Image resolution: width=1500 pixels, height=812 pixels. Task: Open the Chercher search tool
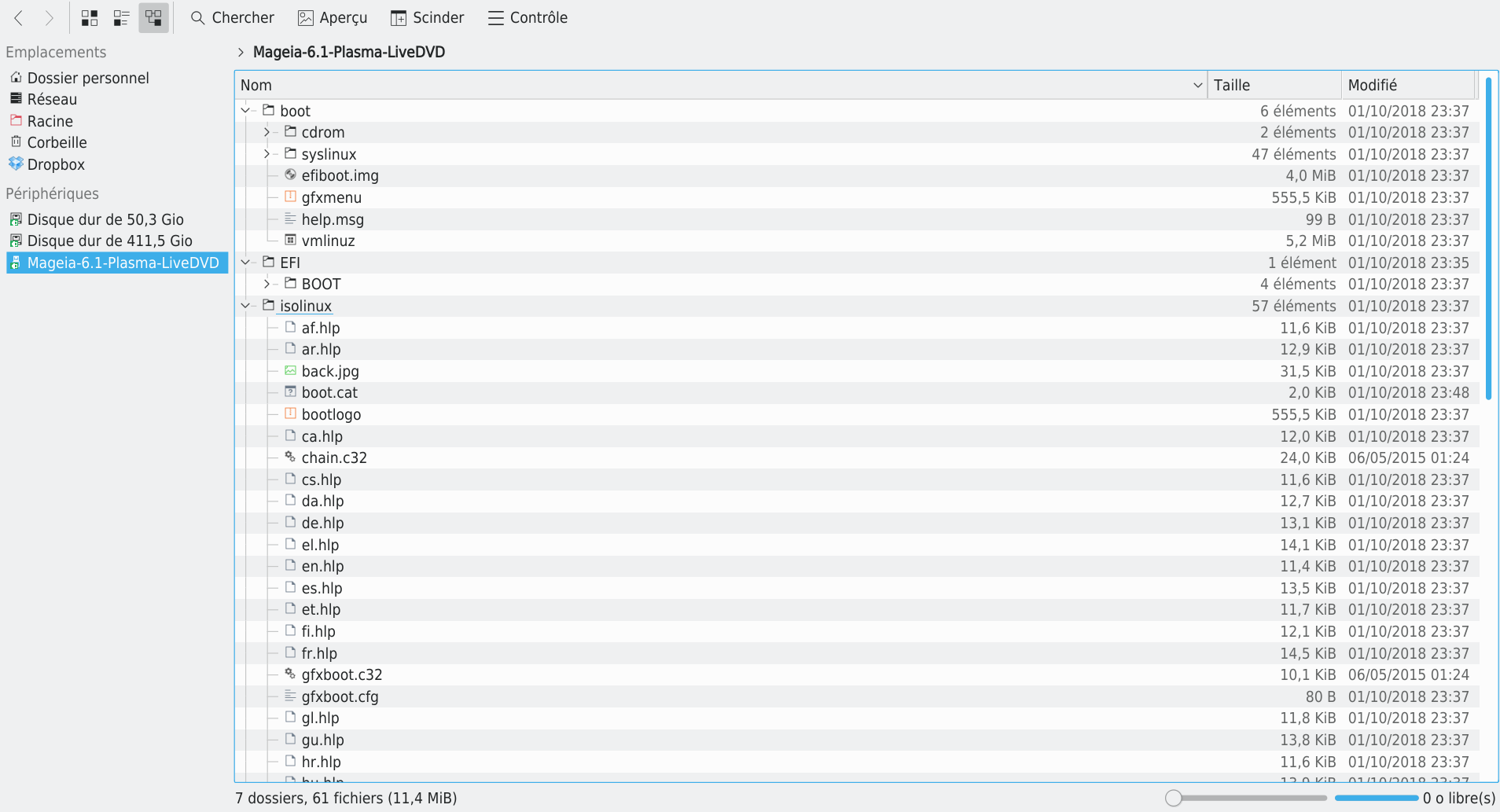point(232,17)
